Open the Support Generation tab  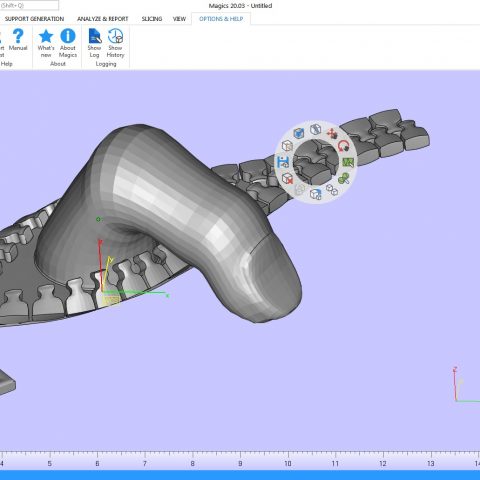click(x=34, y=19)
